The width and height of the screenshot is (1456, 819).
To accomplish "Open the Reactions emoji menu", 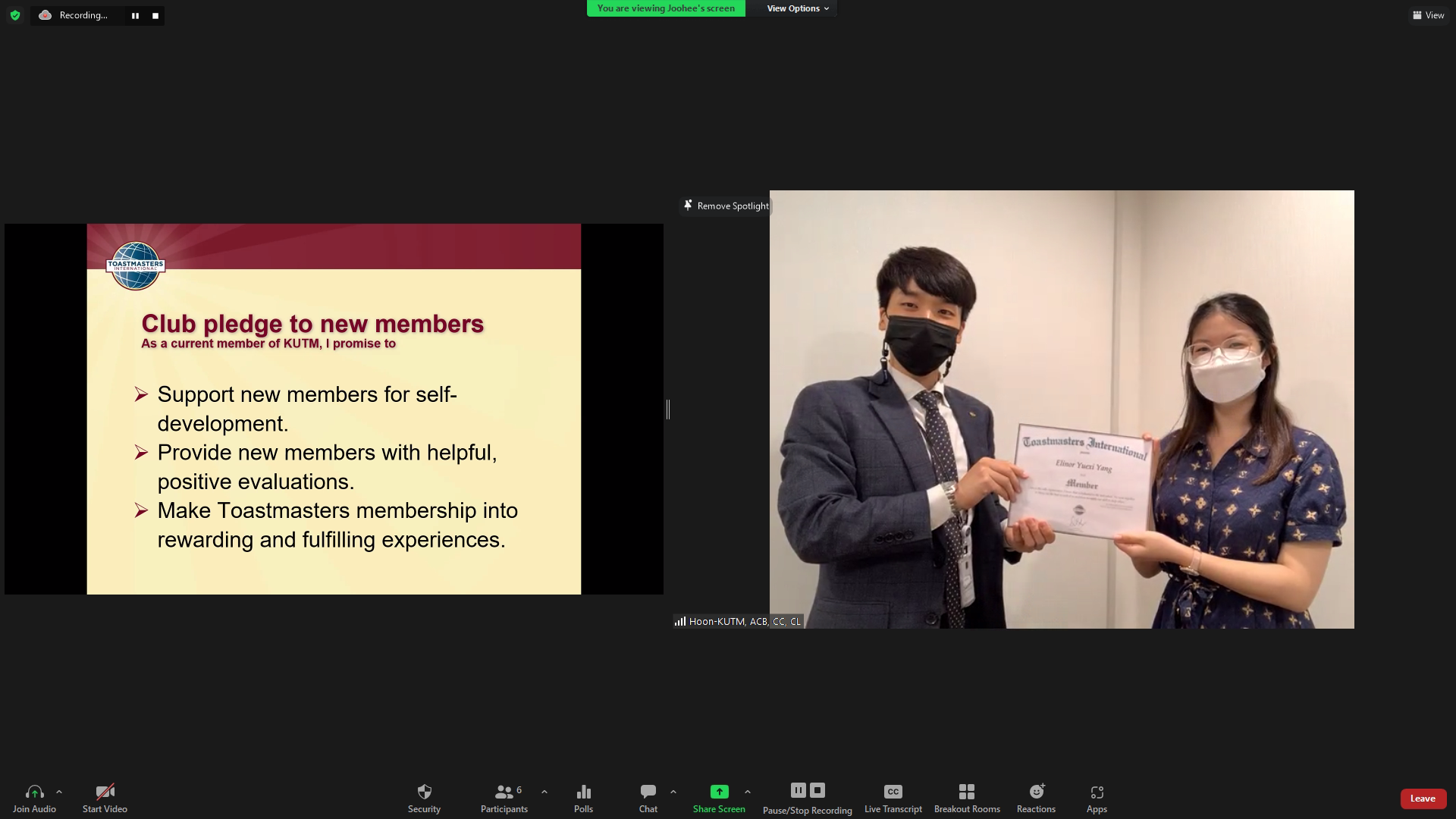I will tap(1036, 799).
